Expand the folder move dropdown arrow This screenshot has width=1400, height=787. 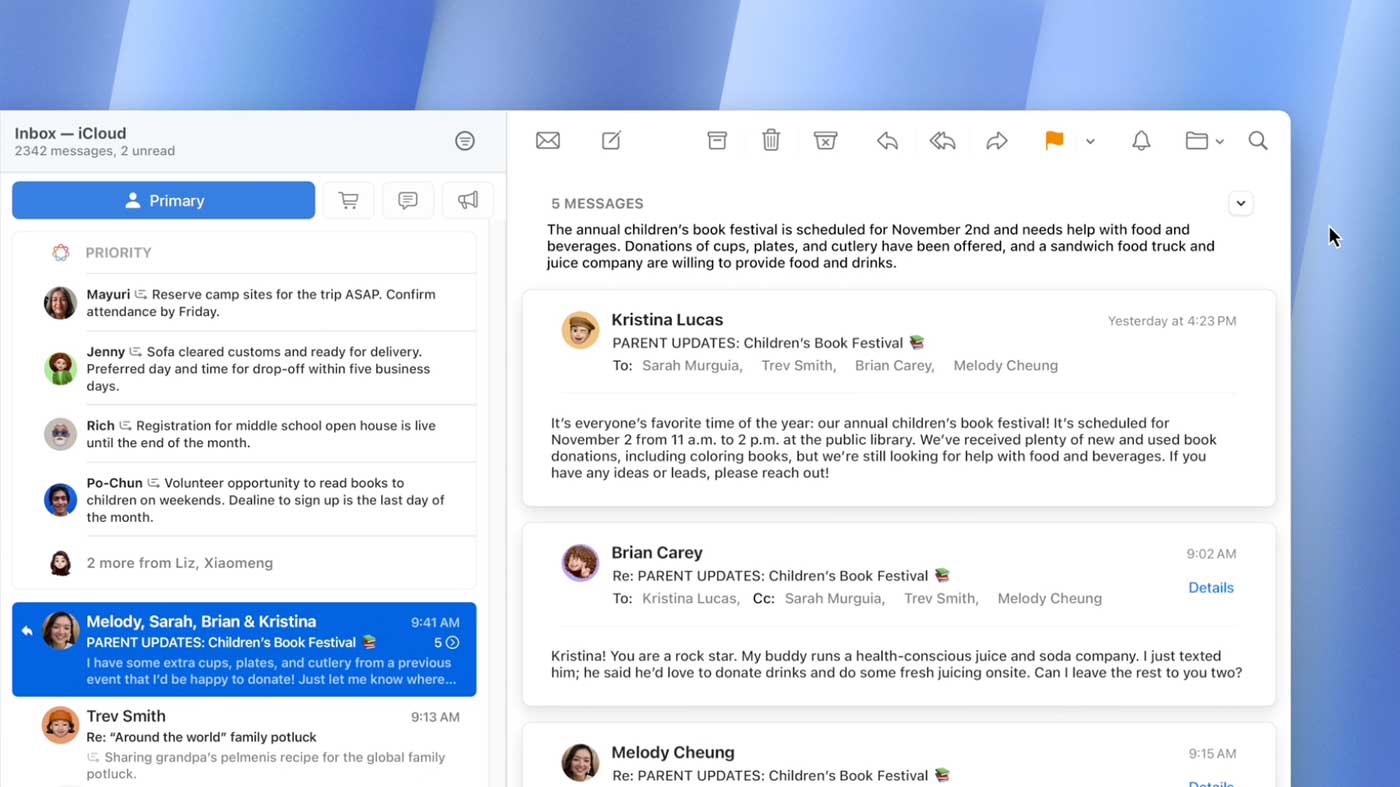(x=1220, y=142)
